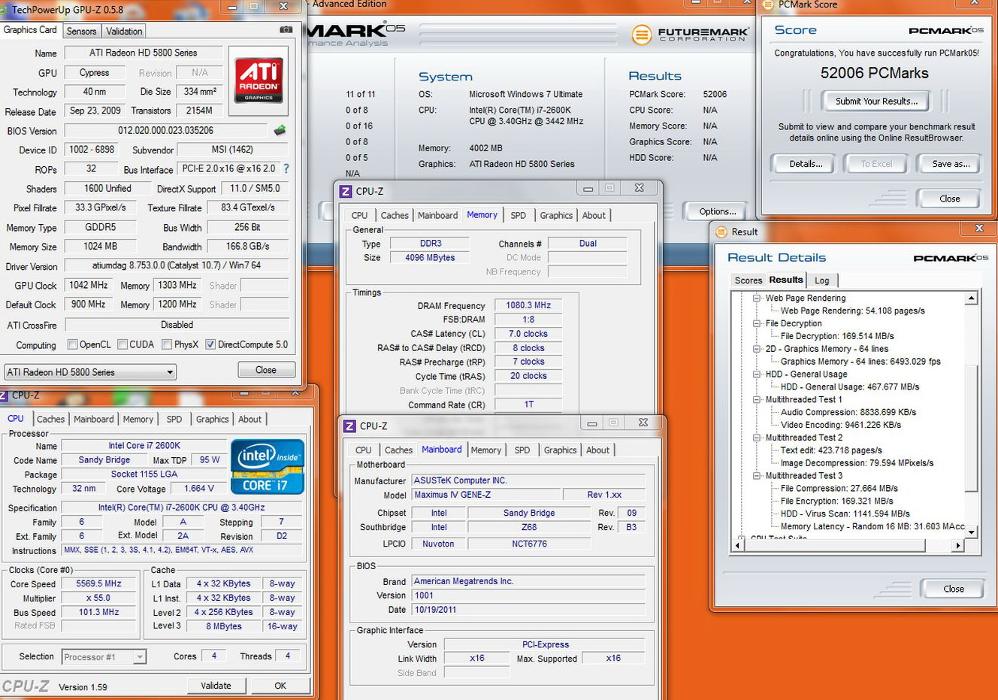Click the Multiplier x 55.0 value

[98, 598]
